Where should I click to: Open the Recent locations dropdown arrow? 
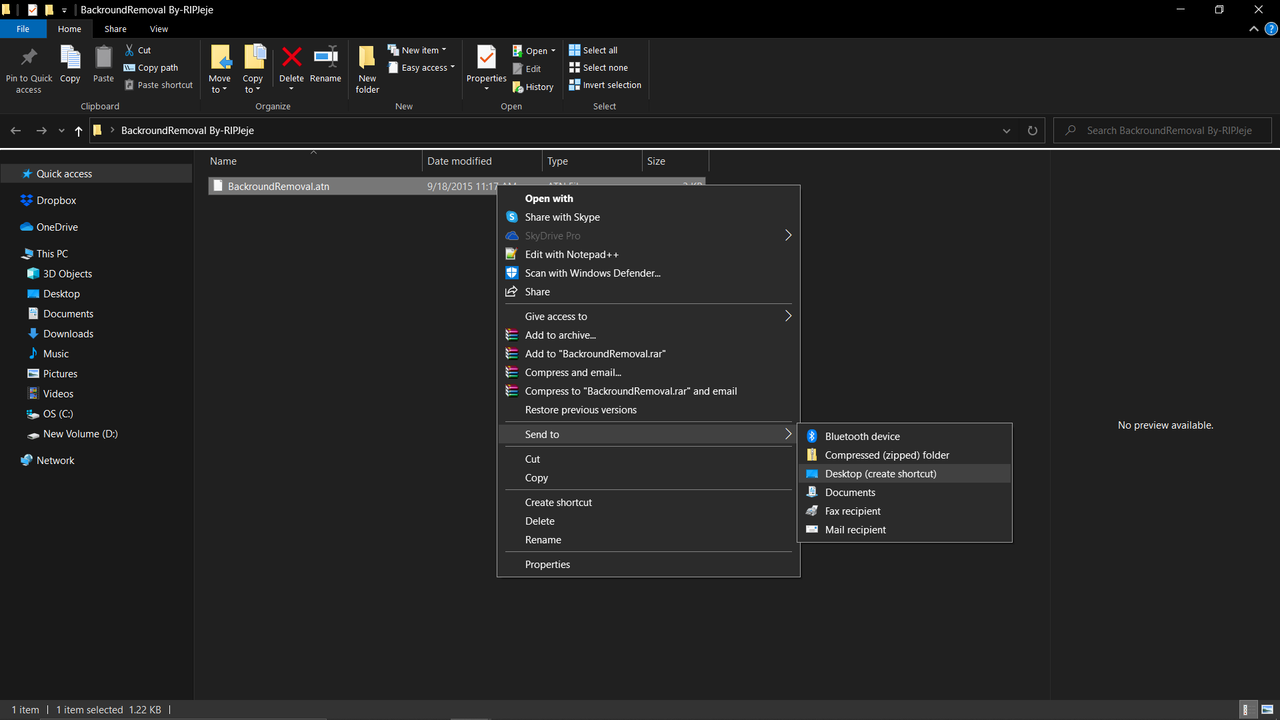click(x=62, y=131)
